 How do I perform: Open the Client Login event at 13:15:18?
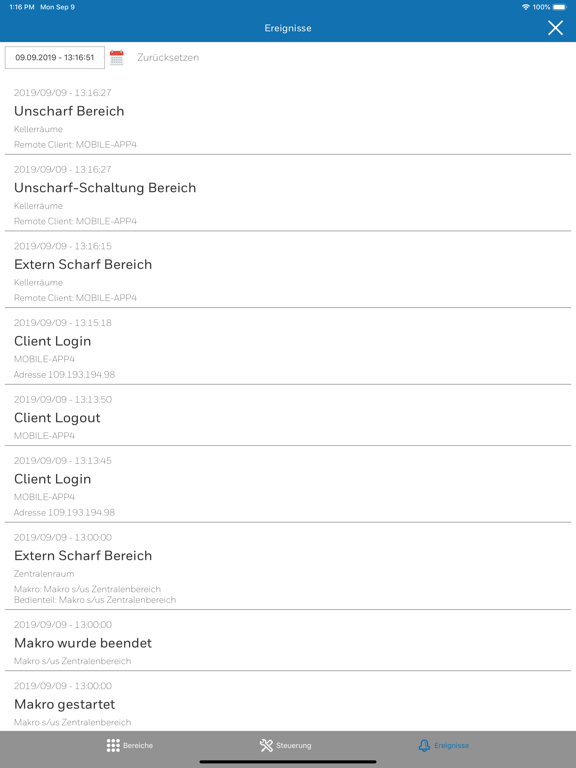[x=288, y=346]
